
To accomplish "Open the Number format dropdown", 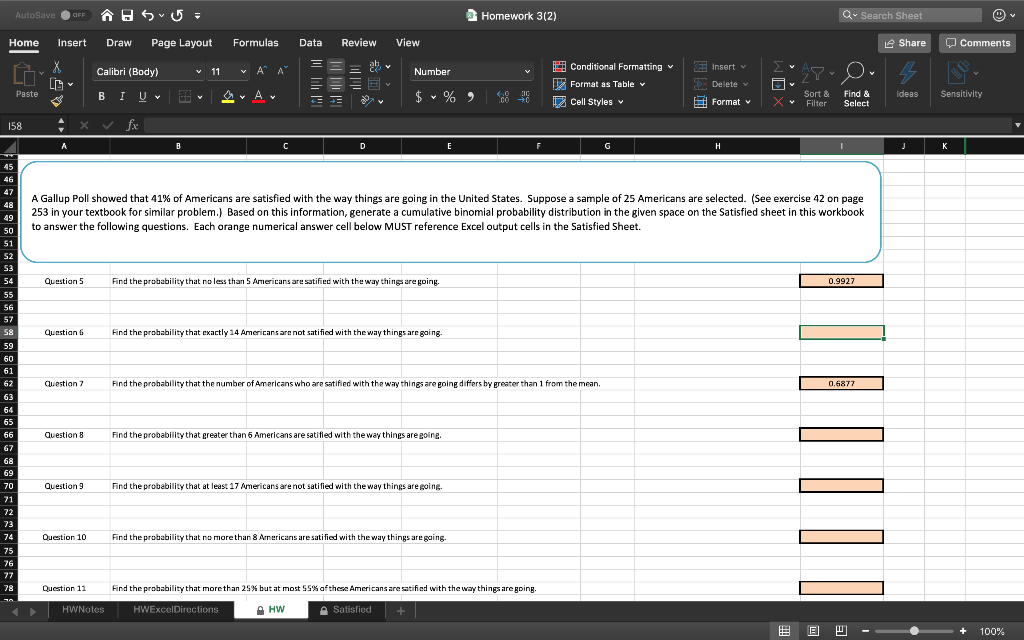I will point(470,70).
